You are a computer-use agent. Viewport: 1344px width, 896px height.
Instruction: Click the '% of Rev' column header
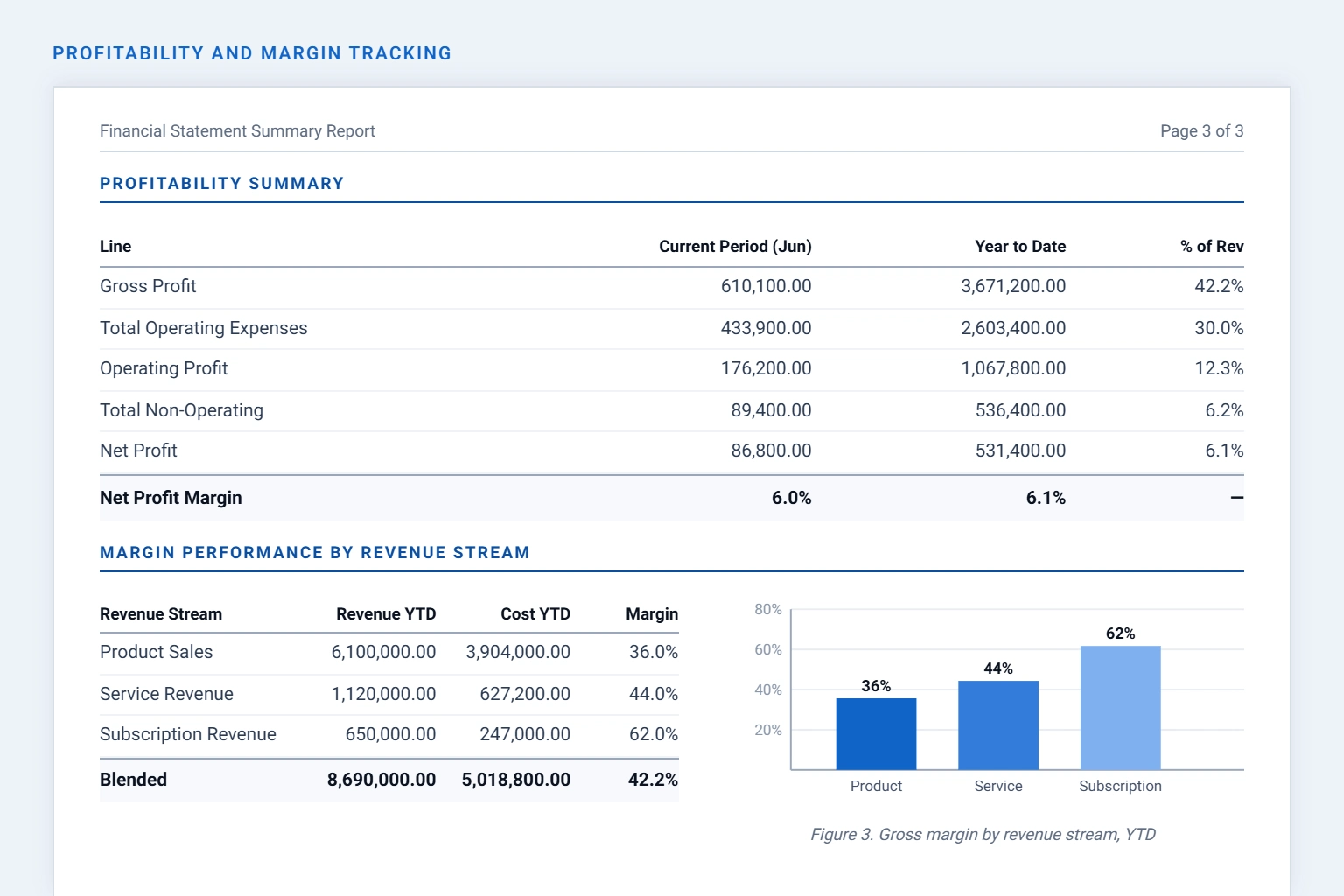pos(1212,247)
